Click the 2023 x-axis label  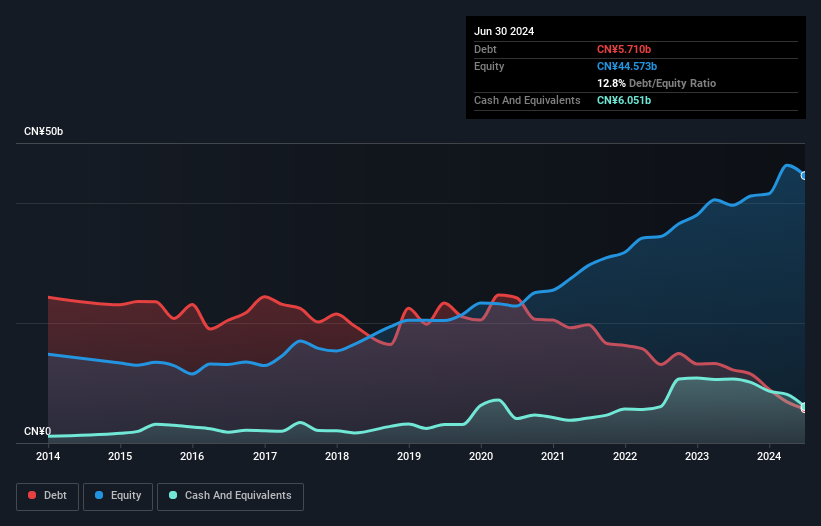(697, 456)
